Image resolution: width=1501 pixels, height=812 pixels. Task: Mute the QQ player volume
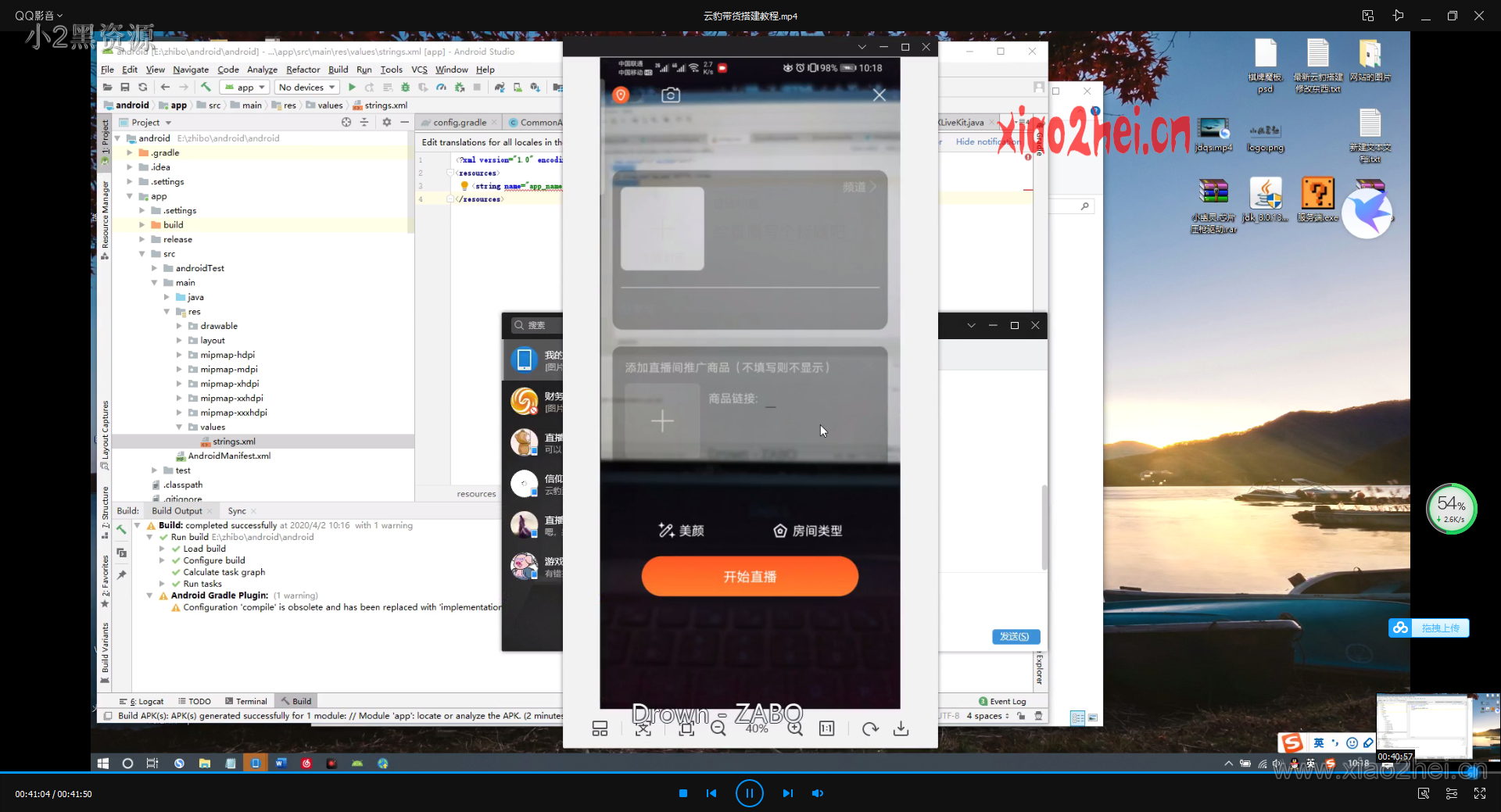[x=818, y=793]
